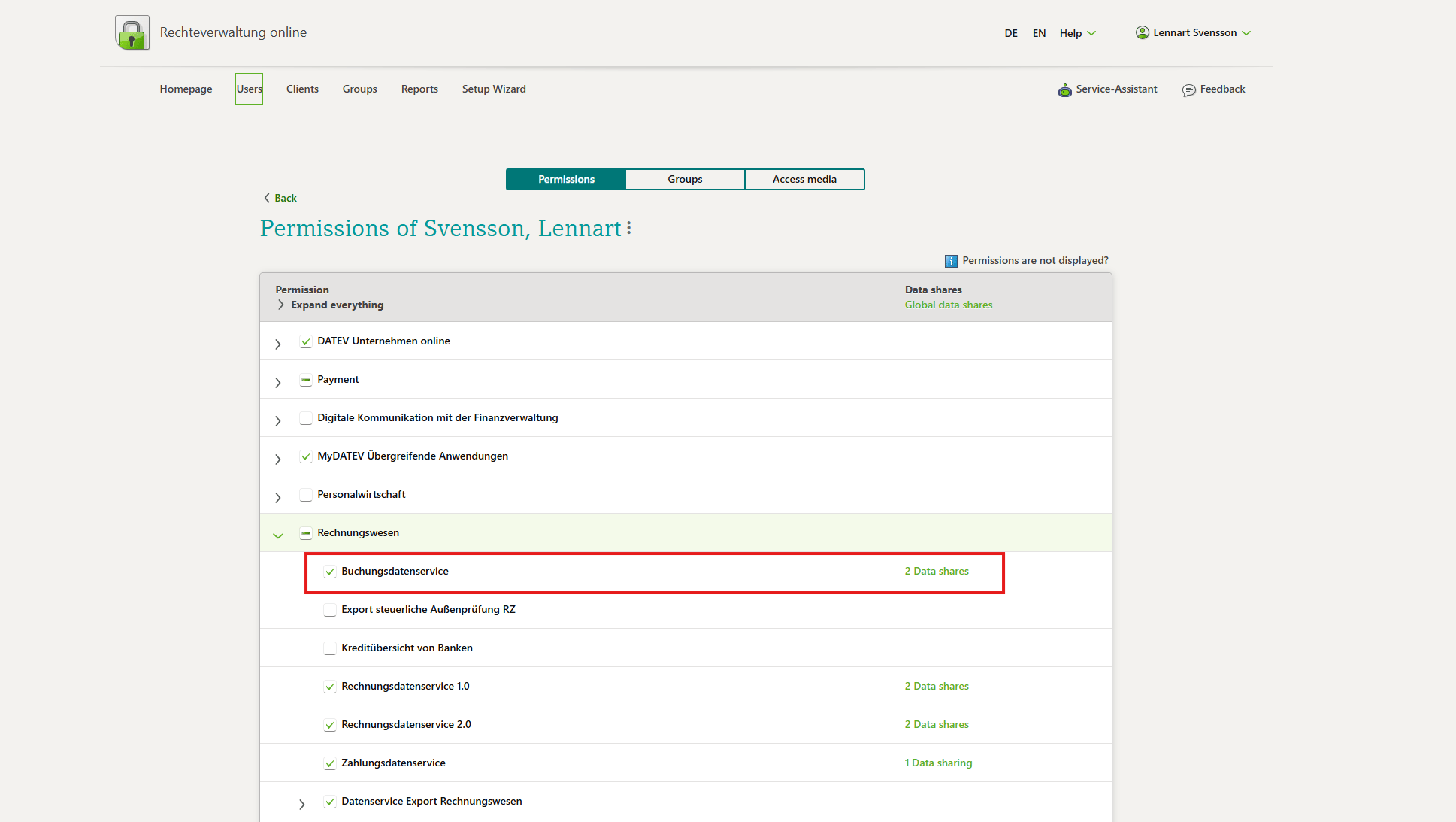Switch language to DE

(1011, 33)
